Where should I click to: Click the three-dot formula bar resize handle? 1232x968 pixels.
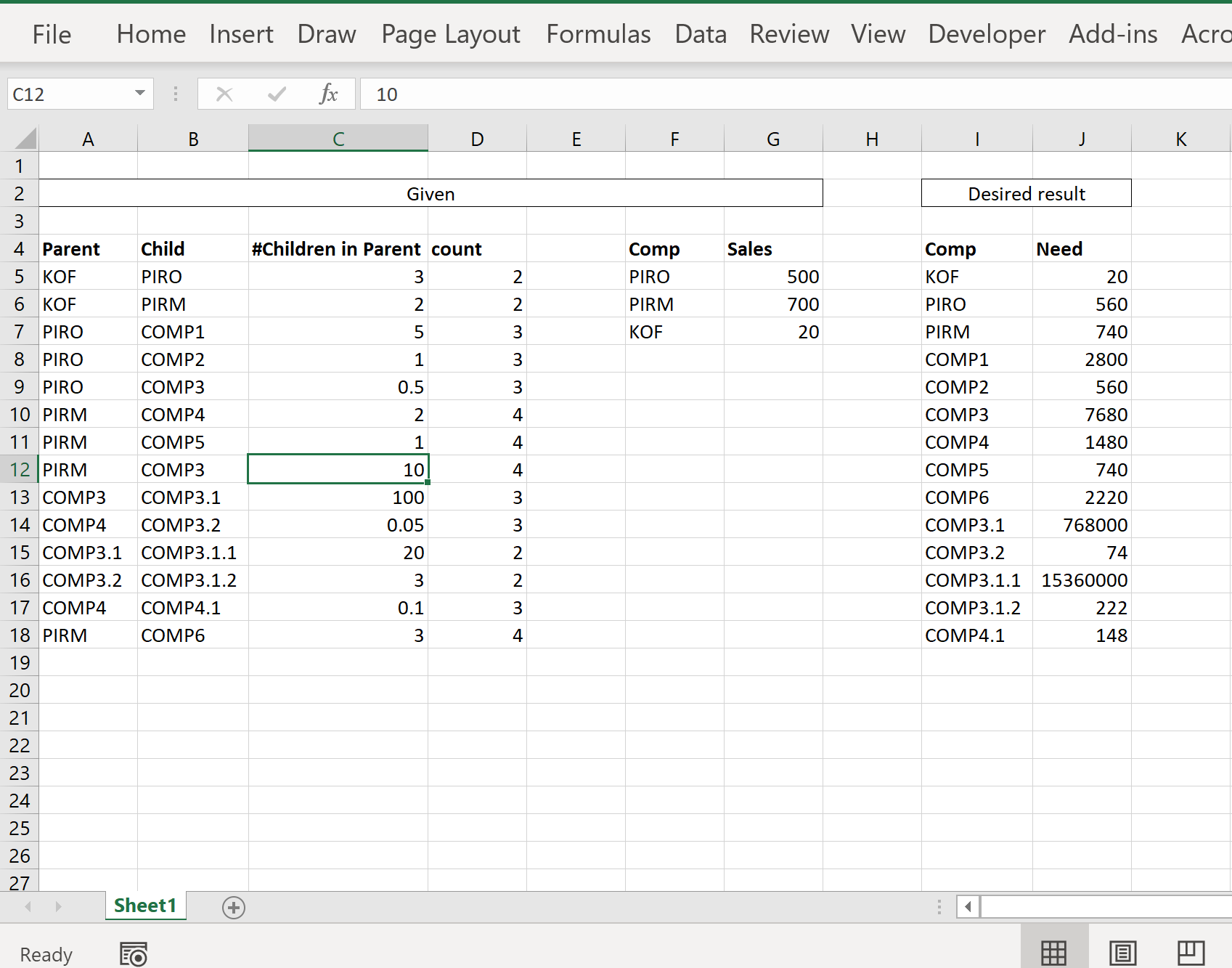tap(175, 94)
